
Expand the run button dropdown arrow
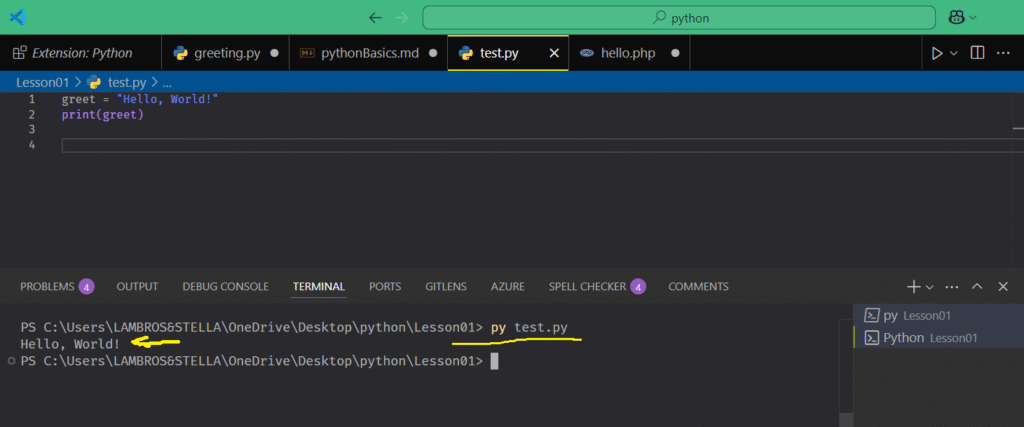(953, 53)
